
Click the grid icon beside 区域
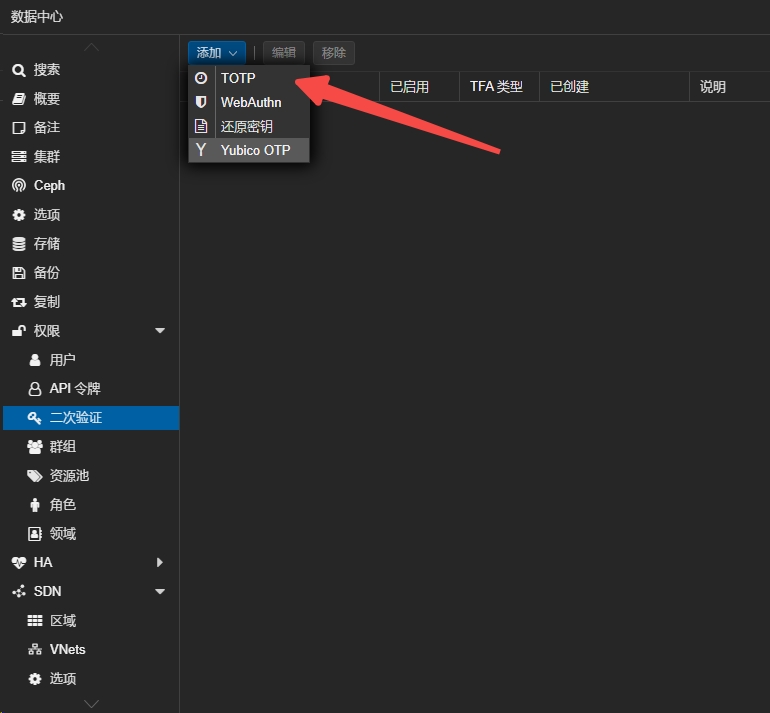[35, 621]
